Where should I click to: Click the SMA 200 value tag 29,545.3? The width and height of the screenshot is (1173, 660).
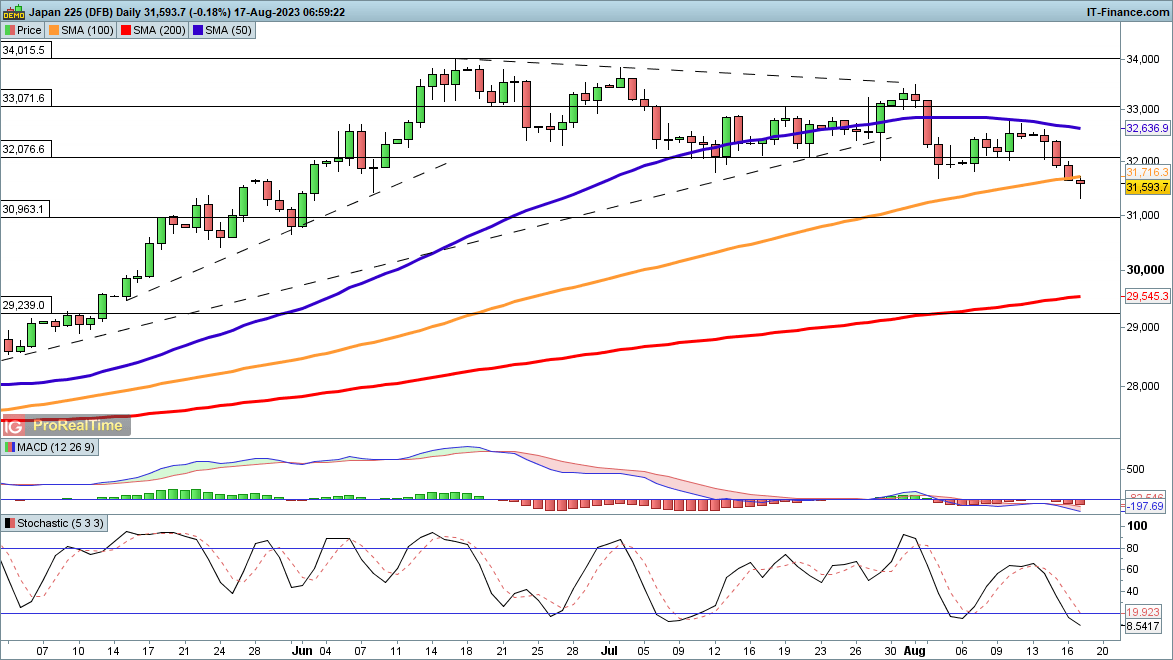coord(1147,296)
